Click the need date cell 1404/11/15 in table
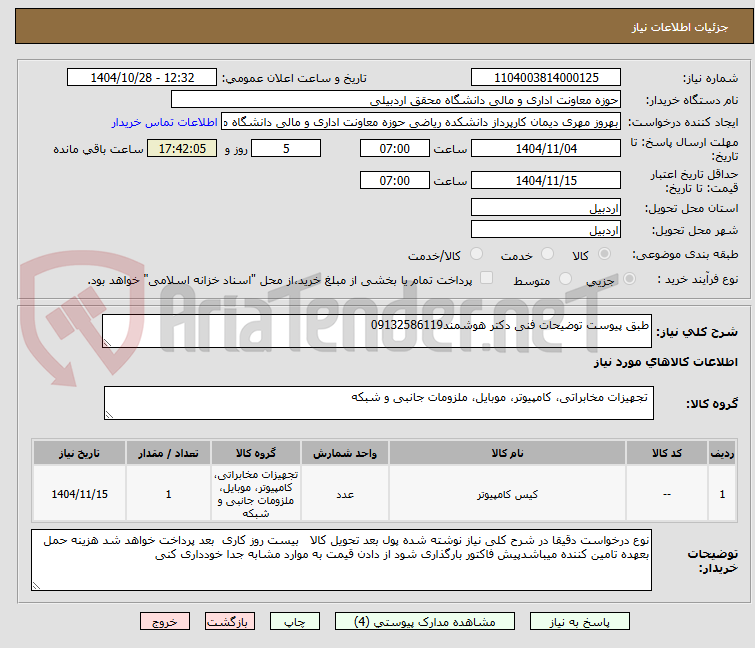755x648 pixels. point(79,494)
